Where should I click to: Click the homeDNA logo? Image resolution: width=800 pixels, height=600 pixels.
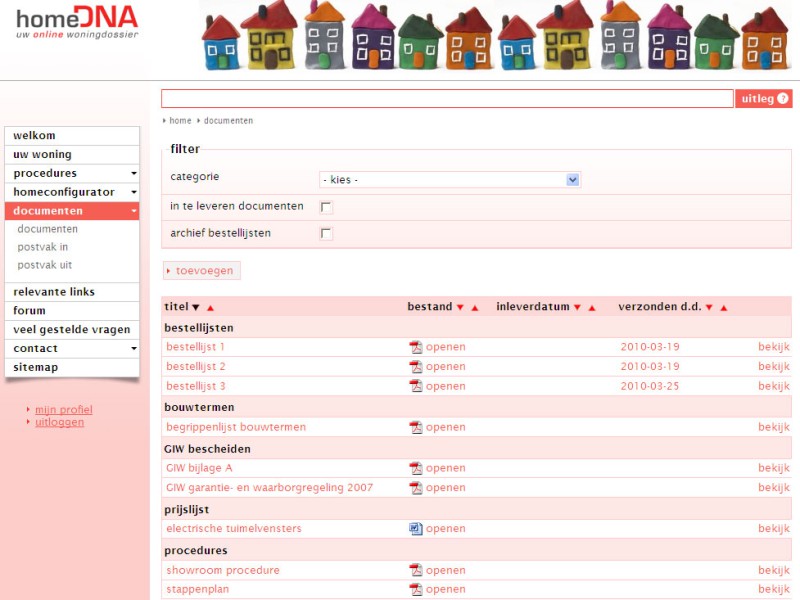pyautogui.click(x=77, y=22)
